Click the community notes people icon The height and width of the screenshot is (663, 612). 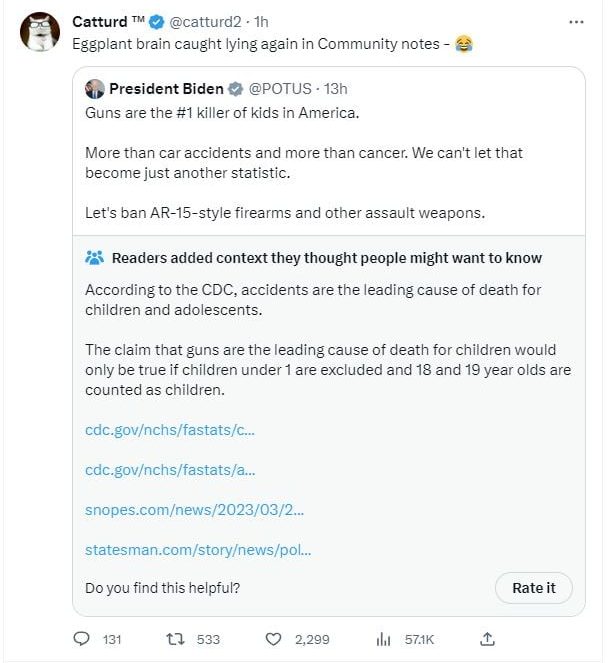(95, 258)
